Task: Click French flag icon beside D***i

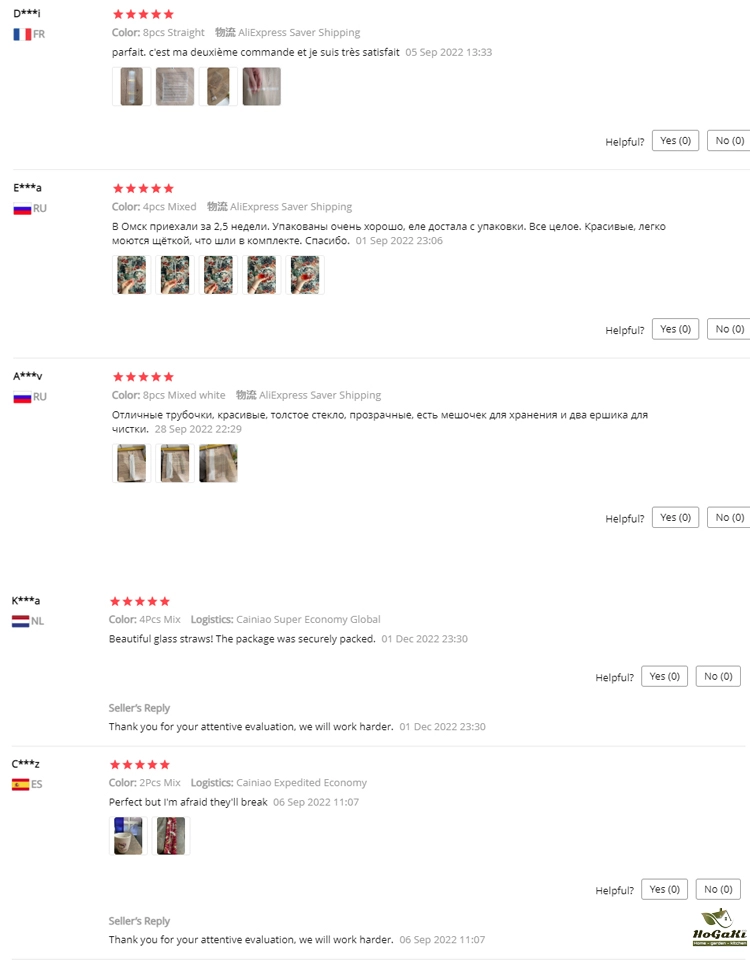Action: [x=22, y=34]
